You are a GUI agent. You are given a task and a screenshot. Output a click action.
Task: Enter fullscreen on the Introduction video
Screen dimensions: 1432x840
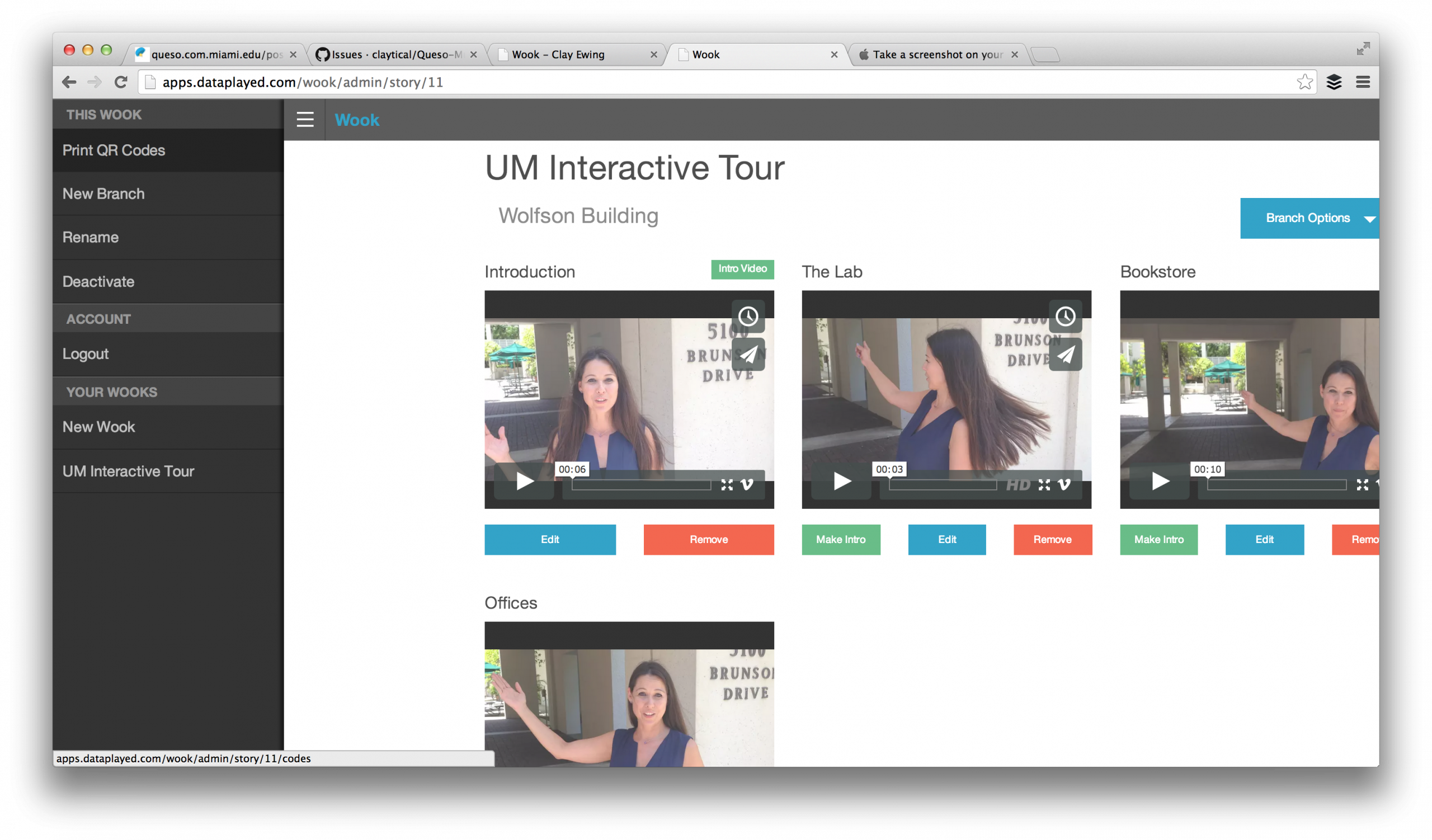pos(727,484)
